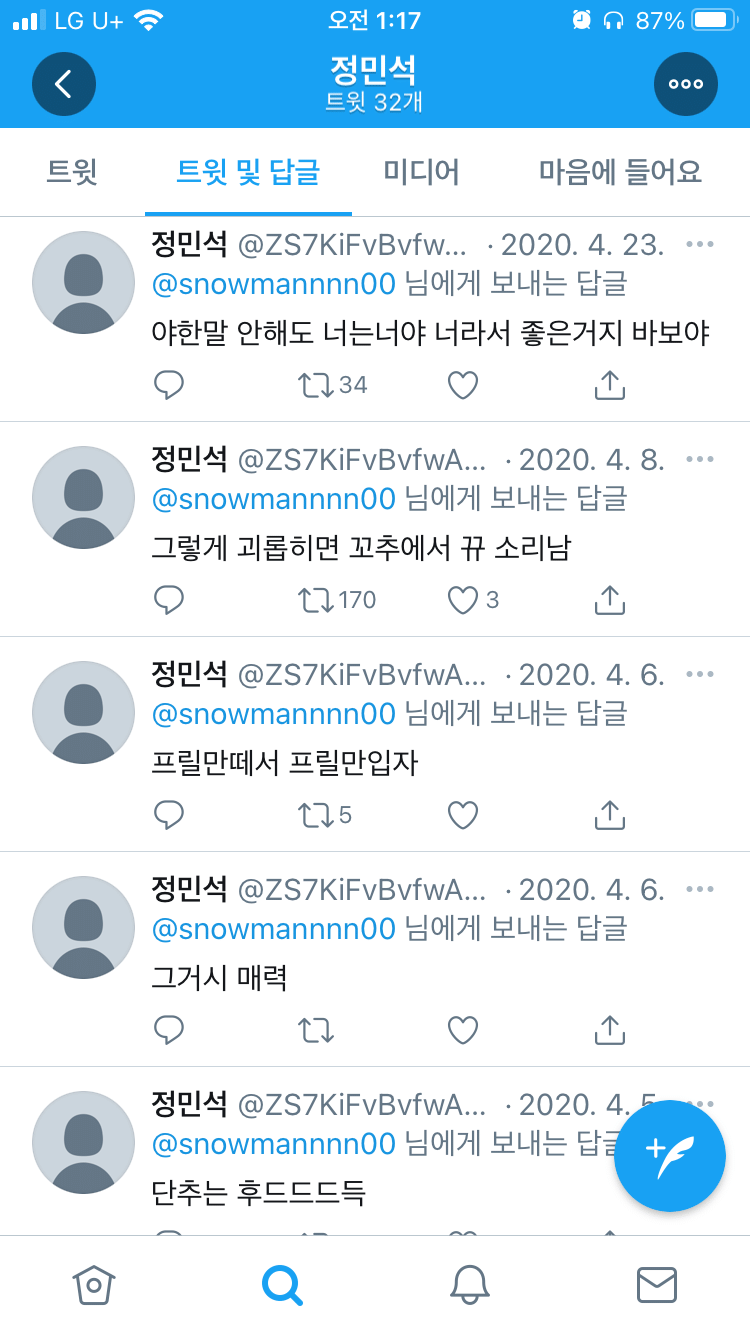Image resolution: width=750 pixels, height=1334 pixels.
Task: Expand the 그거시 매력 tweet's more menu
Action: pyautogui.click(x=700, y=889)
